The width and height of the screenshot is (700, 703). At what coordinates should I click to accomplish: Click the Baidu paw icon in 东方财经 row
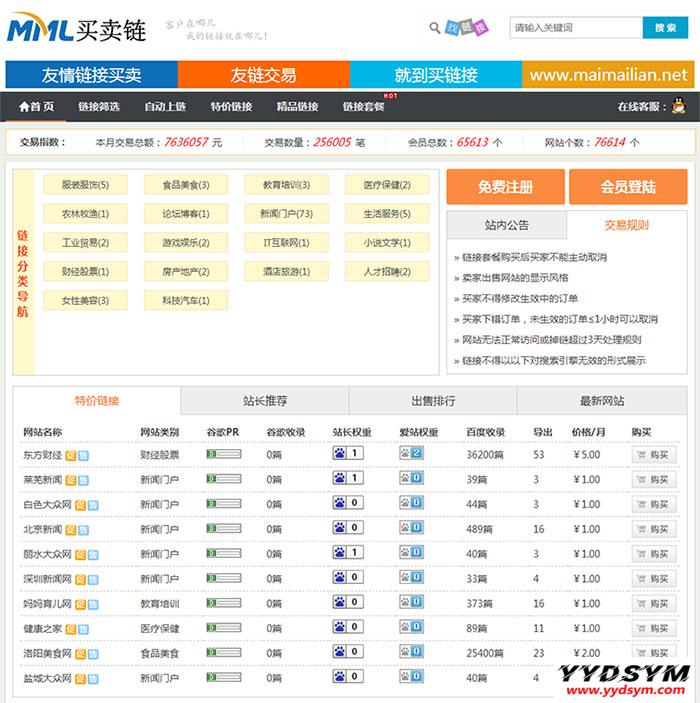point(339,453)
